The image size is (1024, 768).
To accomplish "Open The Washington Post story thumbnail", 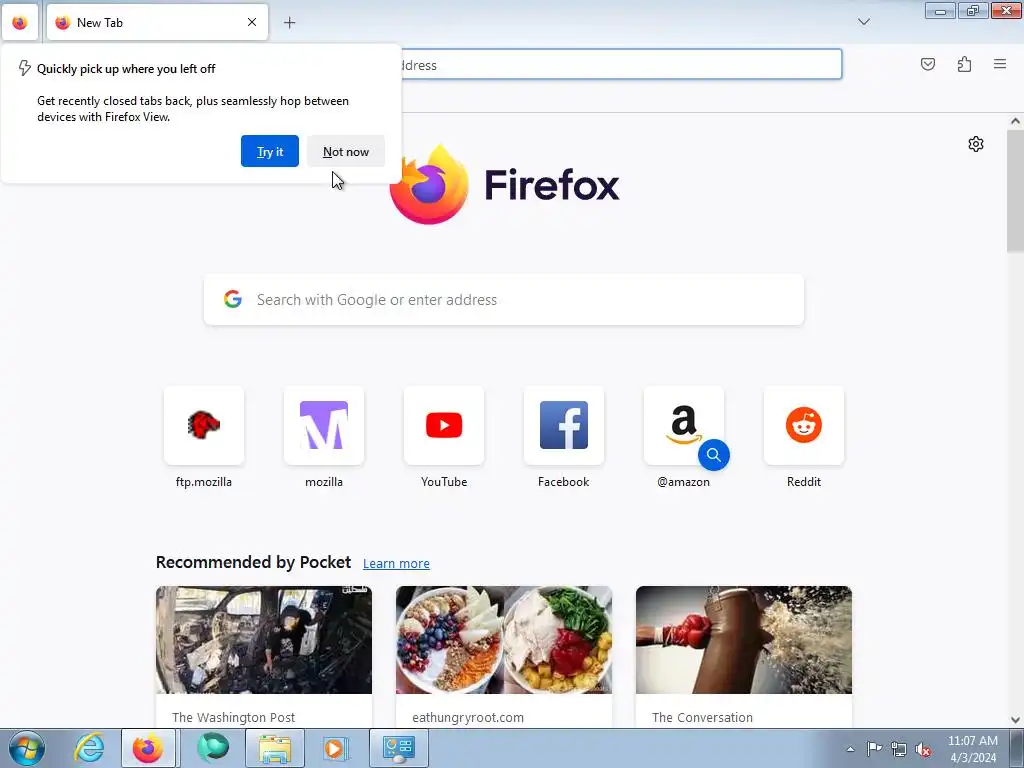I will (x=264, y=640).
